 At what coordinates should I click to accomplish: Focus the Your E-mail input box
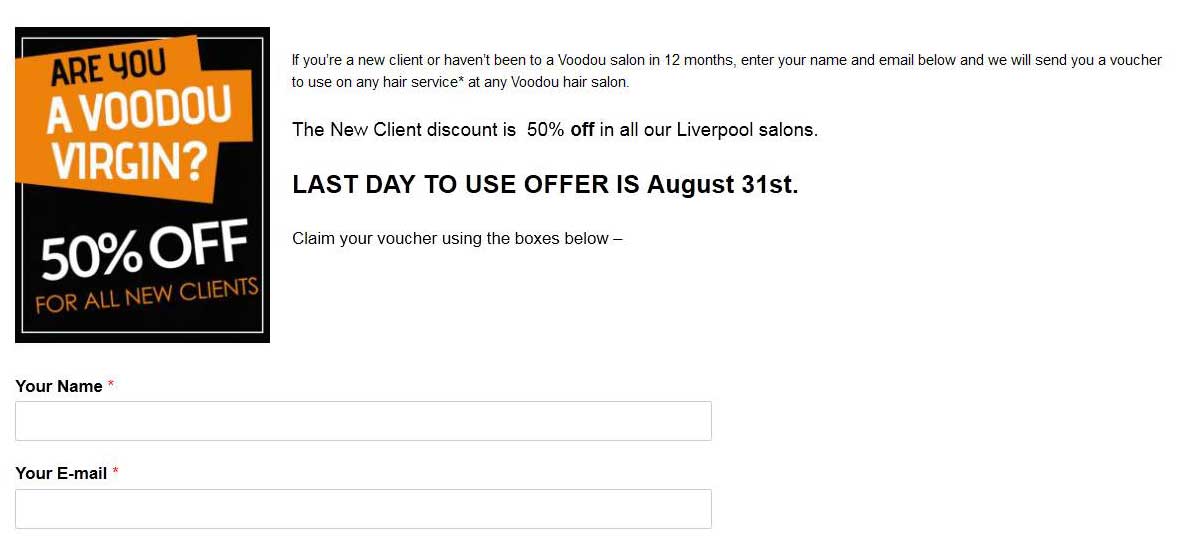click(x=363, y=509)
